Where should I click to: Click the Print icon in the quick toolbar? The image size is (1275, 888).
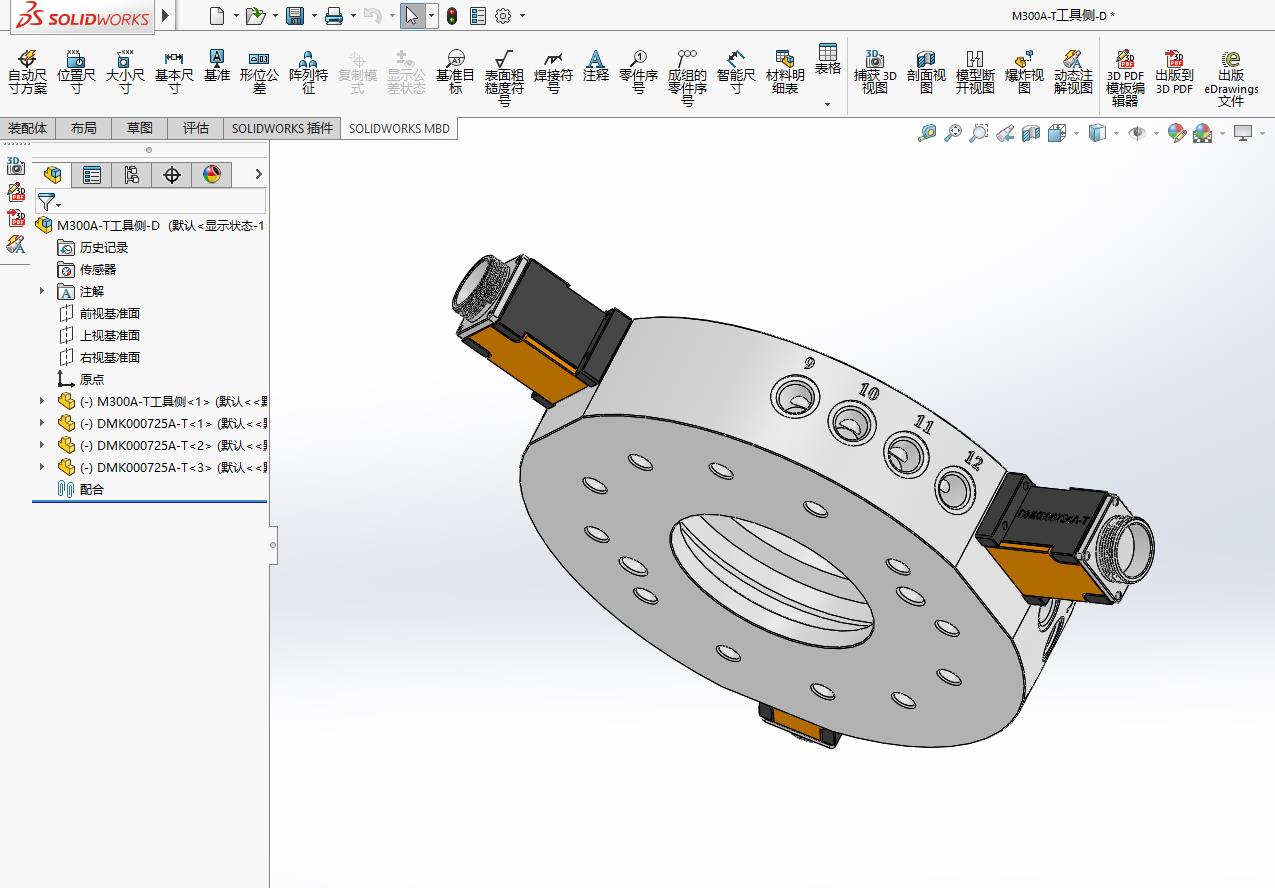point(334,15)
